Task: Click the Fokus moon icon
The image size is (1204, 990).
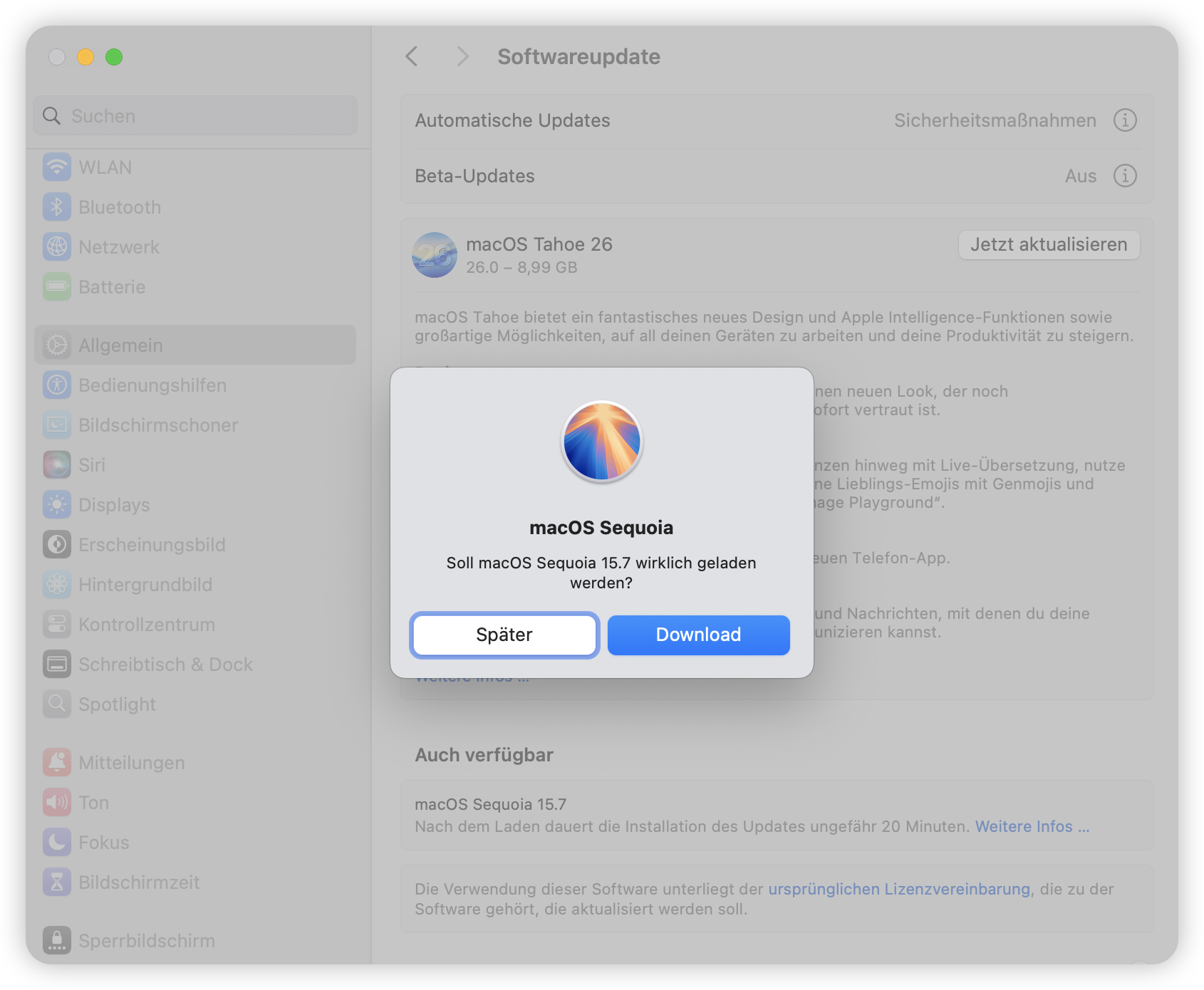Action: 57,843
